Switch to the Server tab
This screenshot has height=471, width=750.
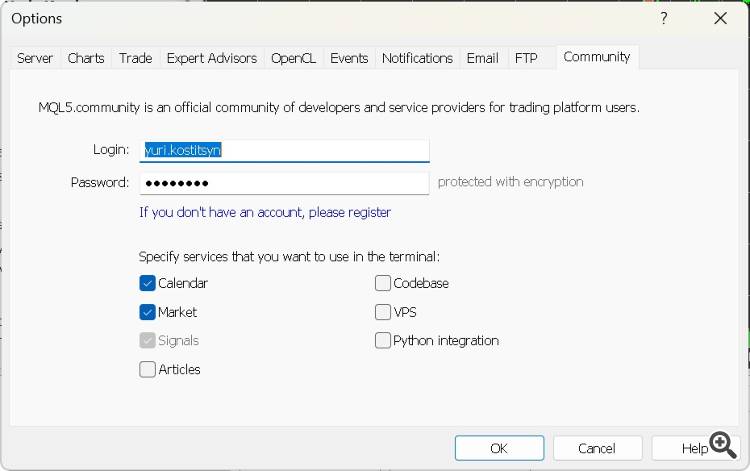coord(35,58)
